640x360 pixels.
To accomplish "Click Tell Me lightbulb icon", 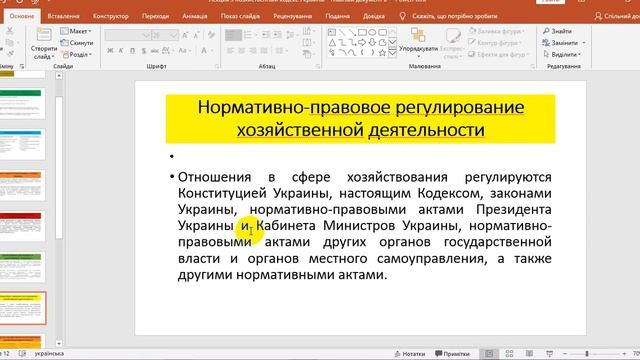I will 402,16.
